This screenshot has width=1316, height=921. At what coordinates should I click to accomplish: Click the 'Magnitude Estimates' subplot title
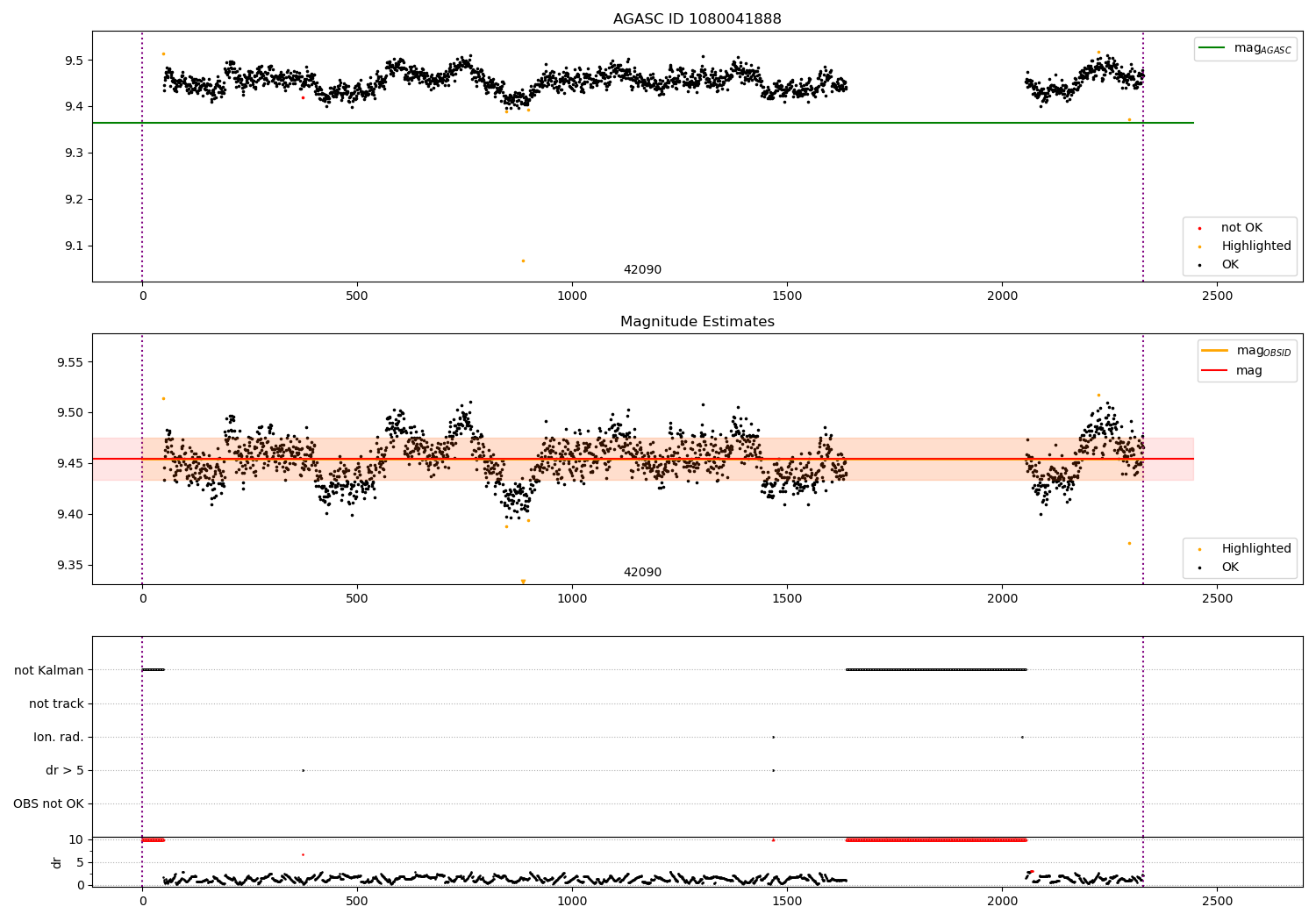pos(697,322)
